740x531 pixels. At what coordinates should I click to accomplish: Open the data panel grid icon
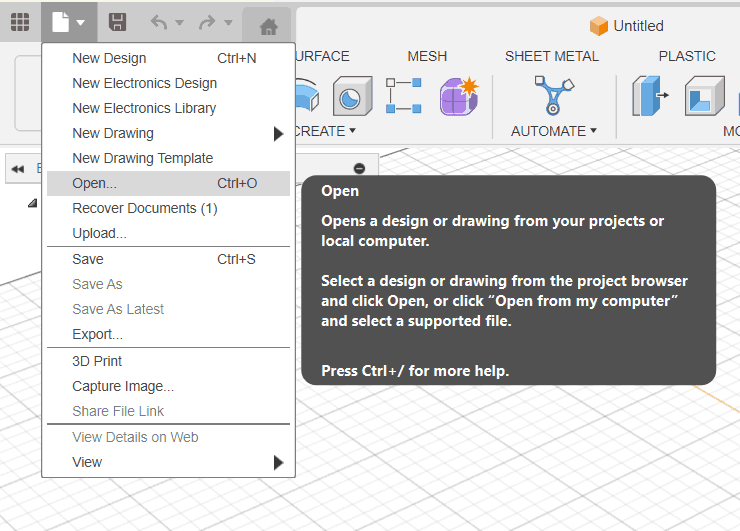pyautogui.click(x=20, y=22)
